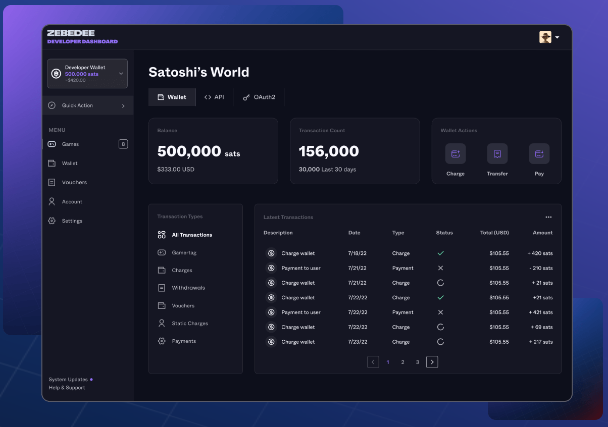Click the Vouchers label in sidebar menu
608x427 pixels.
click(74, 182)
